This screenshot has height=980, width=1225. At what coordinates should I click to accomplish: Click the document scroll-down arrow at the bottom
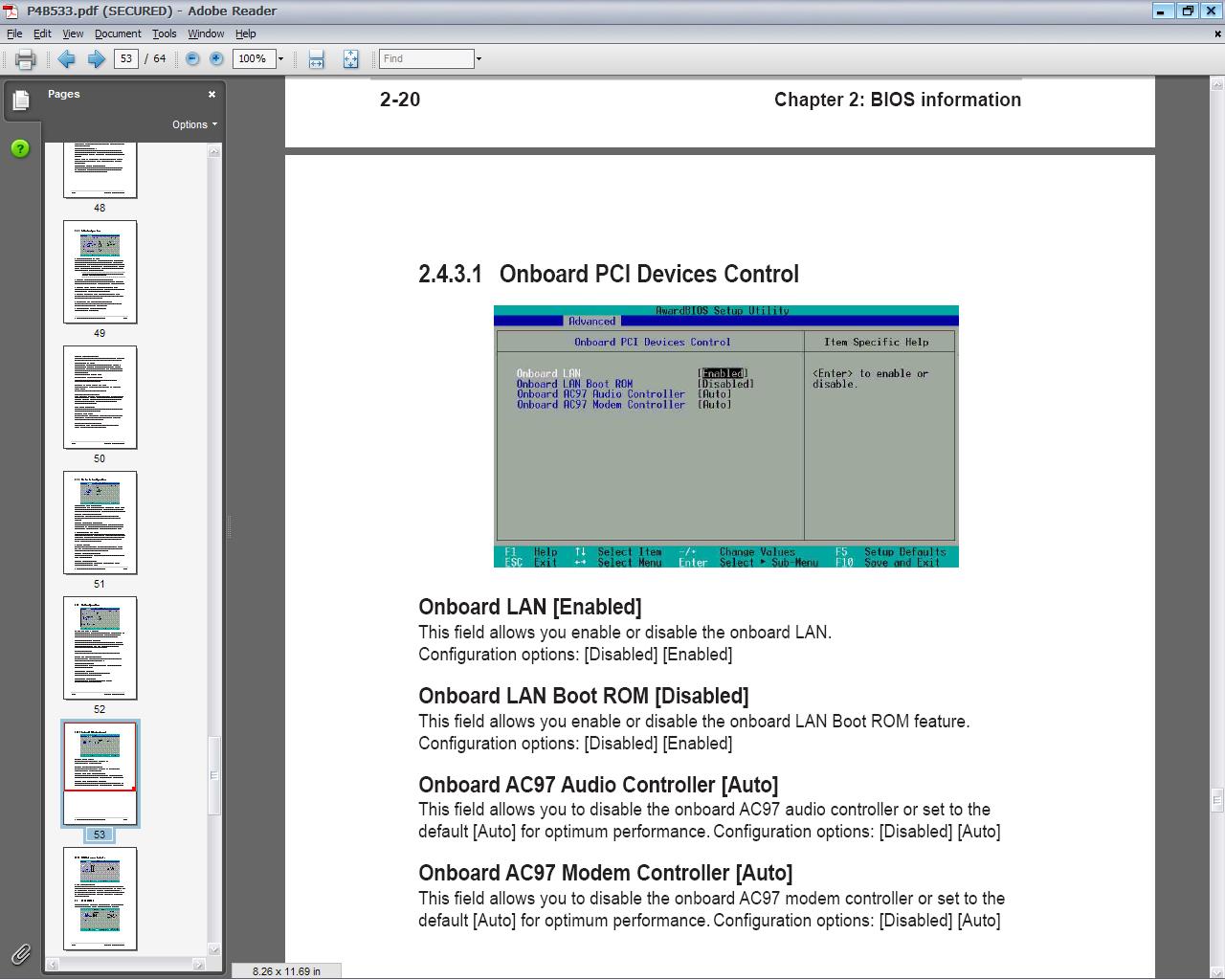[x=1216, y=970]
